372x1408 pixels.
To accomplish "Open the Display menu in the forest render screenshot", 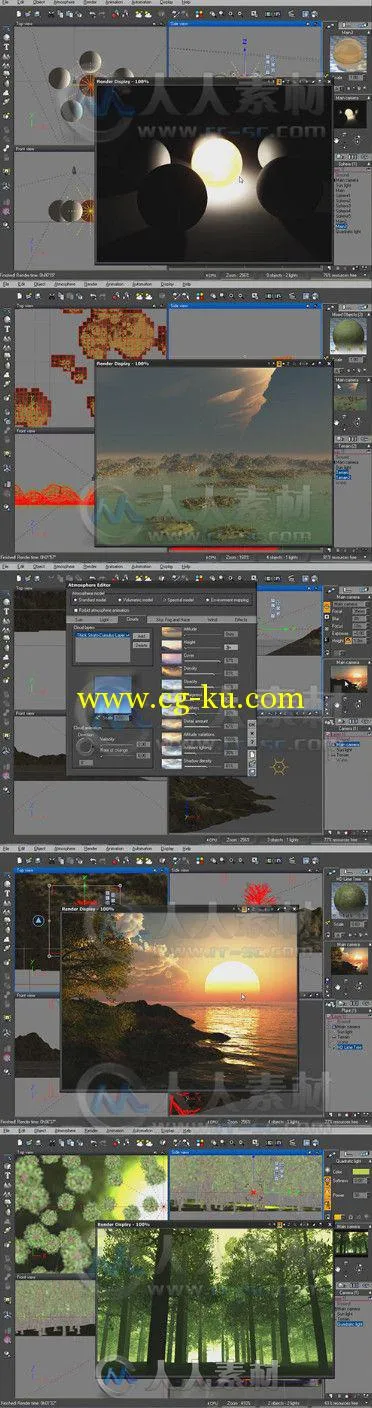I will point(167,1132).
